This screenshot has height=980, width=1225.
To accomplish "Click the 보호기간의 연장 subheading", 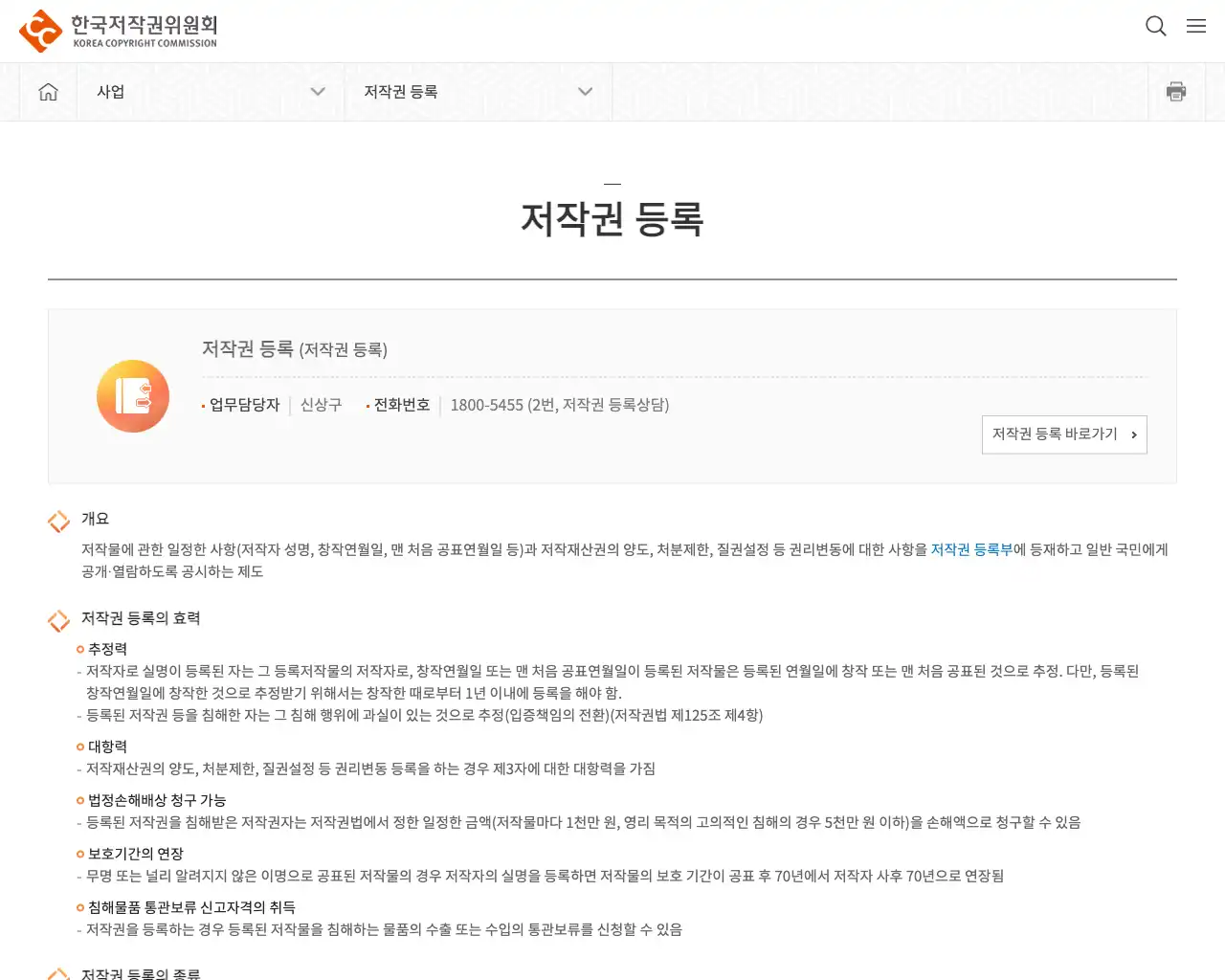I will coord(135,854).
